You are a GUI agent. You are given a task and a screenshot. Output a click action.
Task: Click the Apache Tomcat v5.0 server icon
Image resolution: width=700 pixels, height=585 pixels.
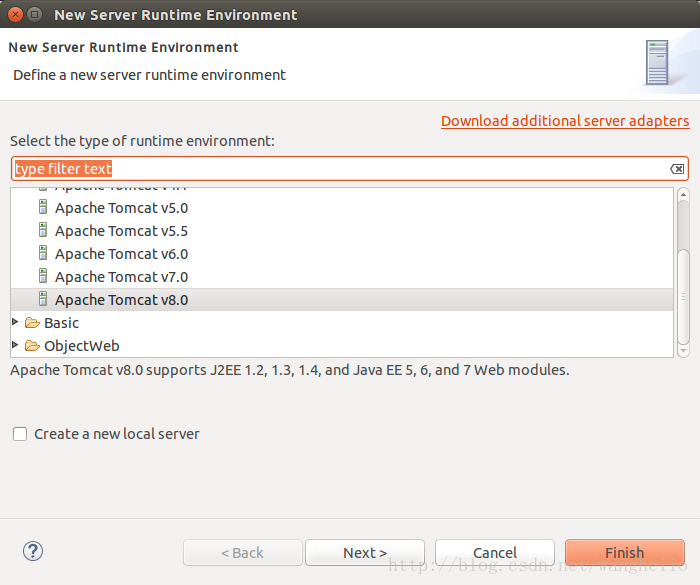pyautogui.click(x=43, y=207)
